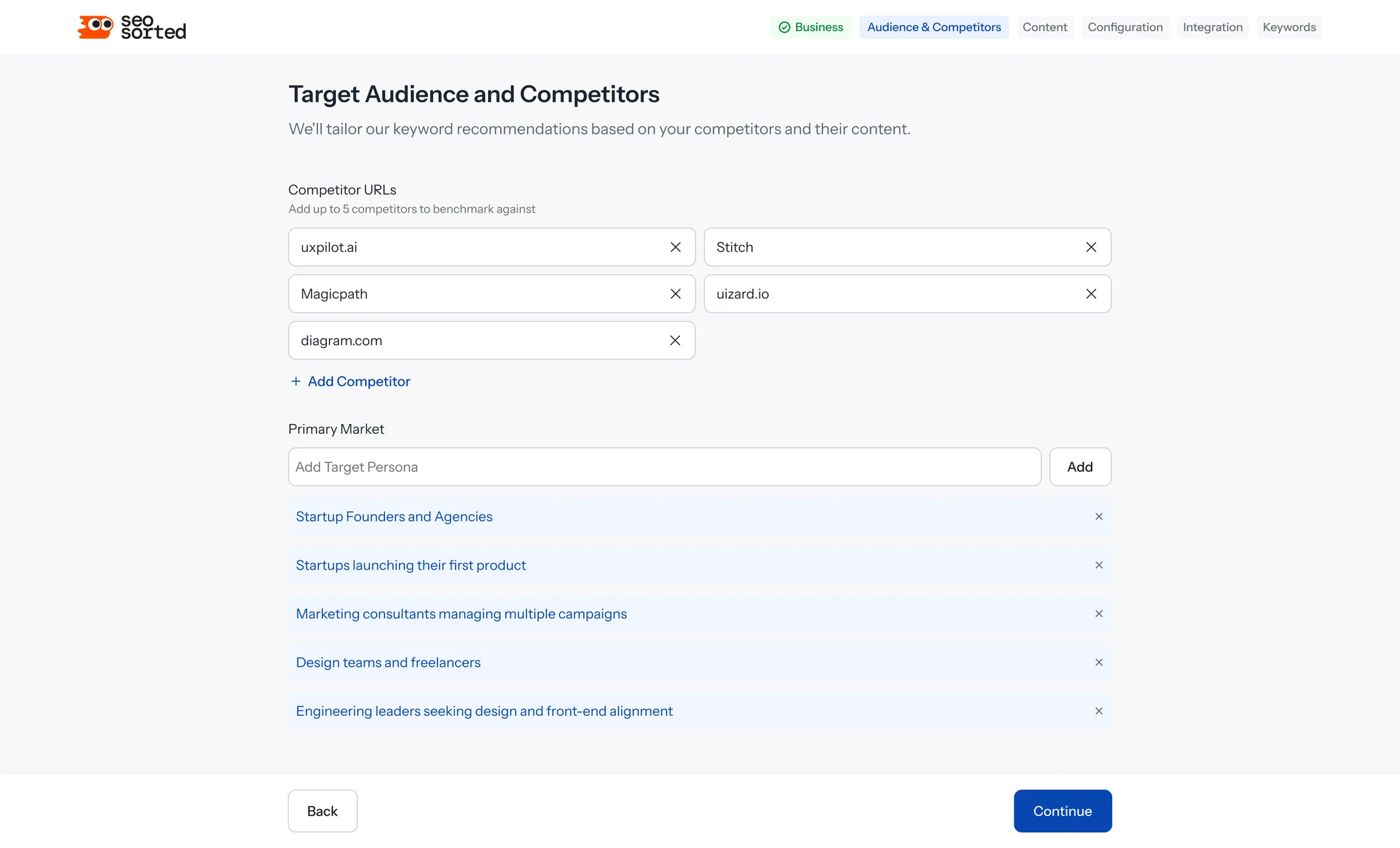Remove the uxpilot.ai competitor
This screenshot has width=1400, height=848.
pyautogui.click(x=675, y=247)
